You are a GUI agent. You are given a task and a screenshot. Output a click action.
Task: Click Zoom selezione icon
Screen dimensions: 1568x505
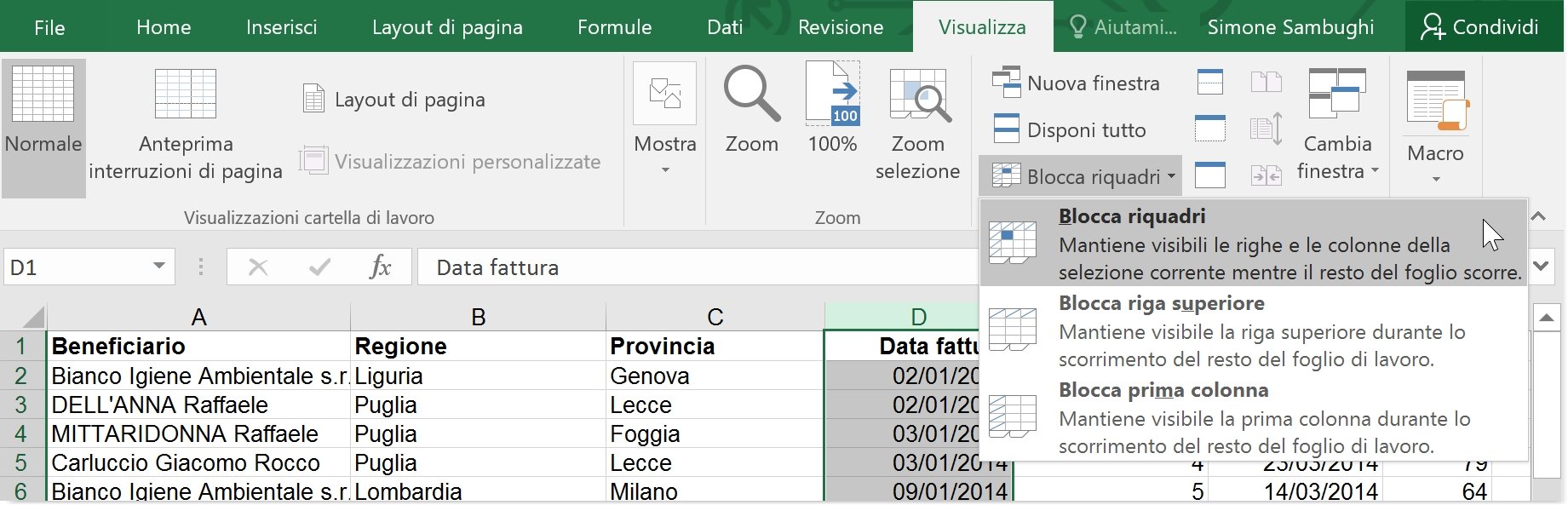pos(917,123)
